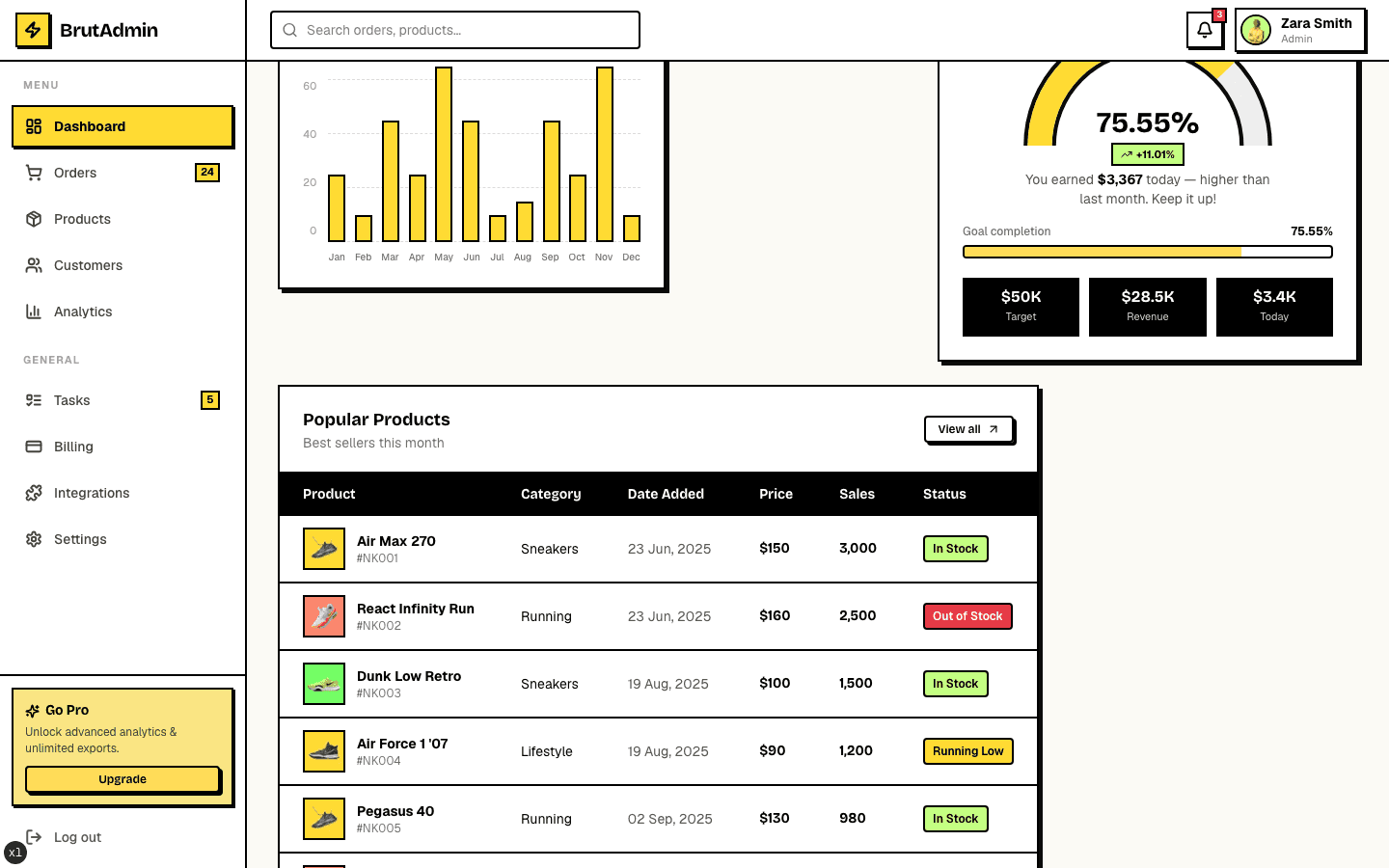Click the Analytics bar chart icon
This screenshot has height=868, width=1389.
point(34,312)
